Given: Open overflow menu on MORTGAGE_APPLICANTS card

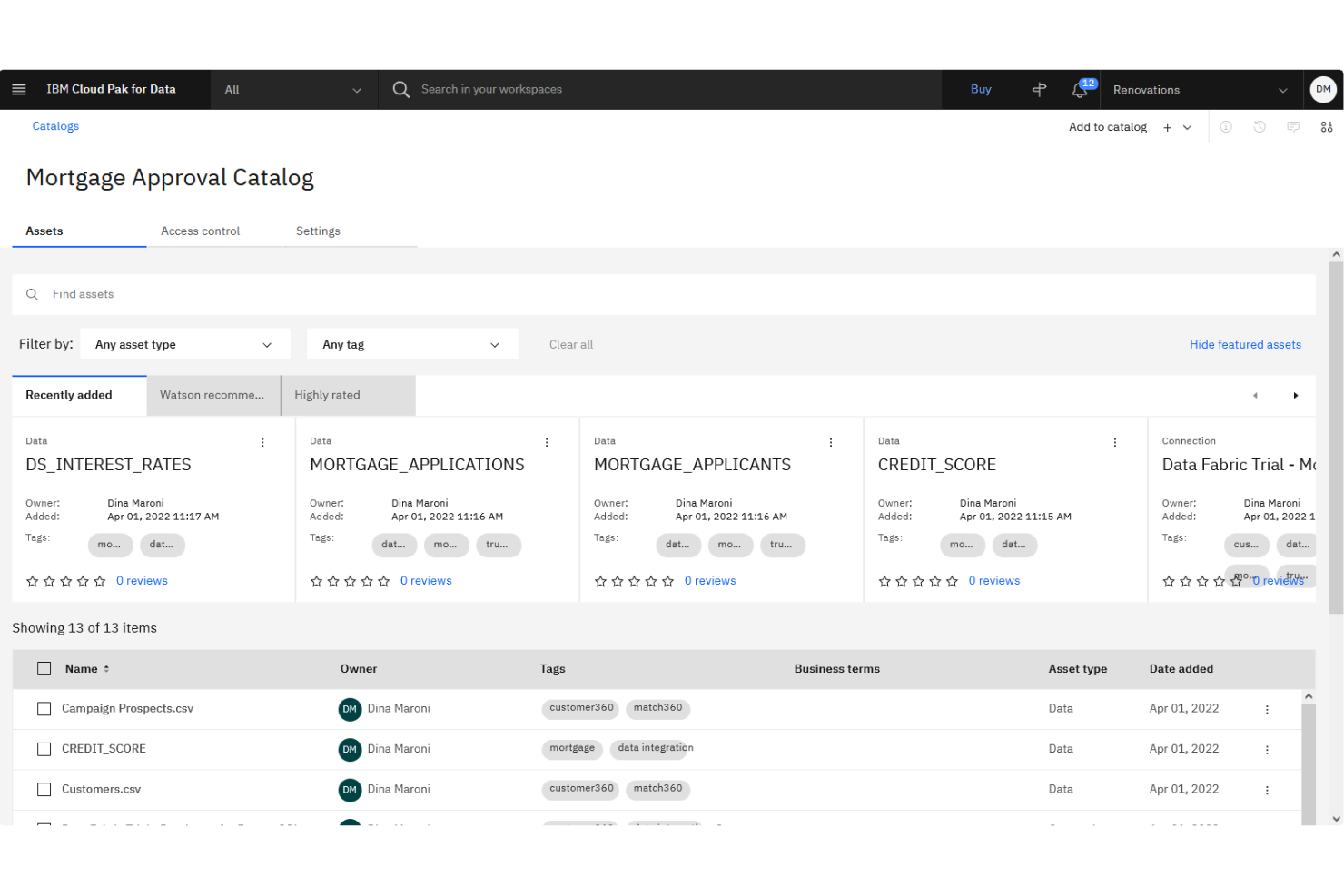Looking at the screenshot, I should coord(831,443).
